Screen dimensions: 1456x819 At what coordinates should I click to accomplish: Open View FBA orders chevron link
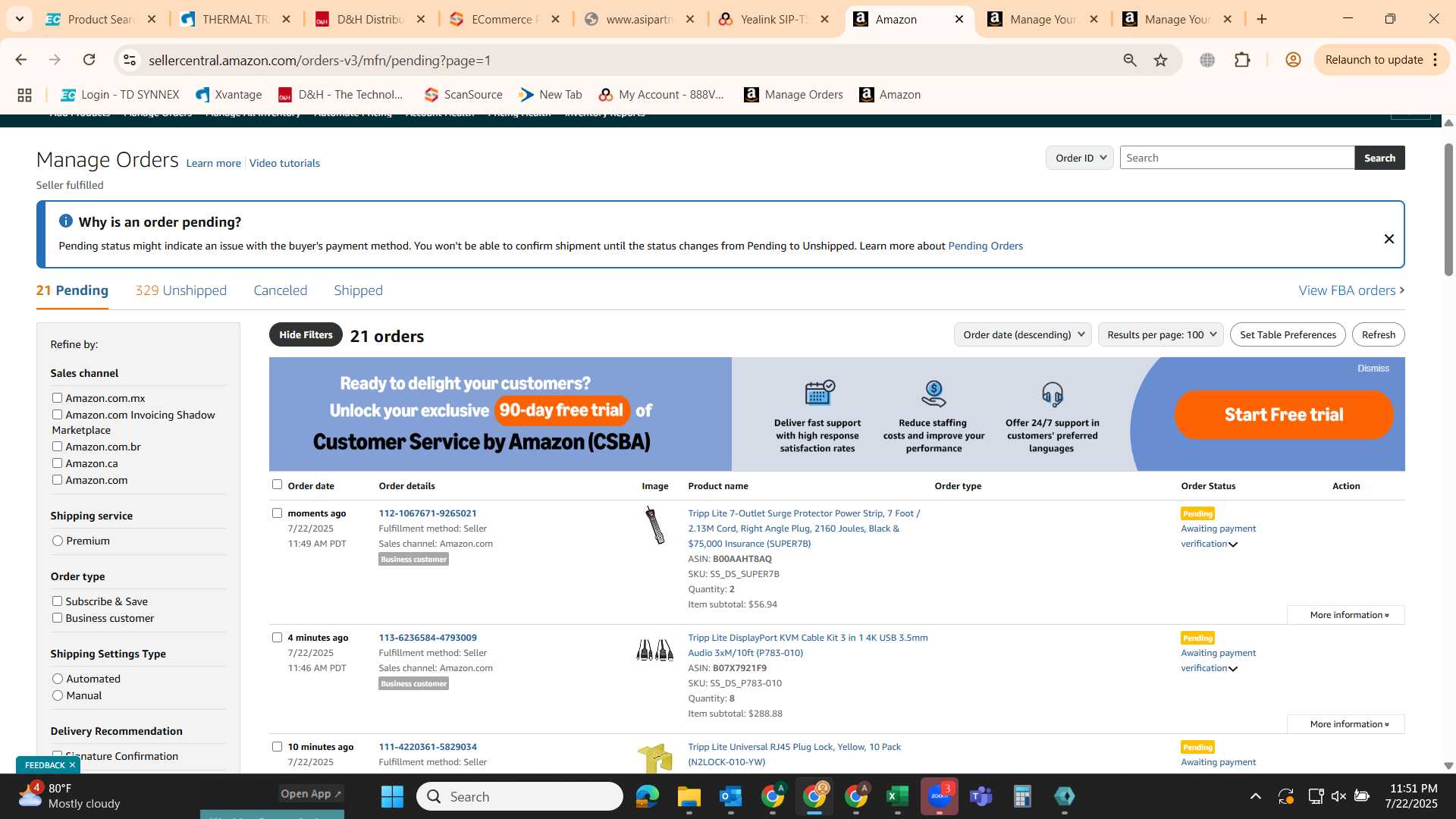(1351, 290)
